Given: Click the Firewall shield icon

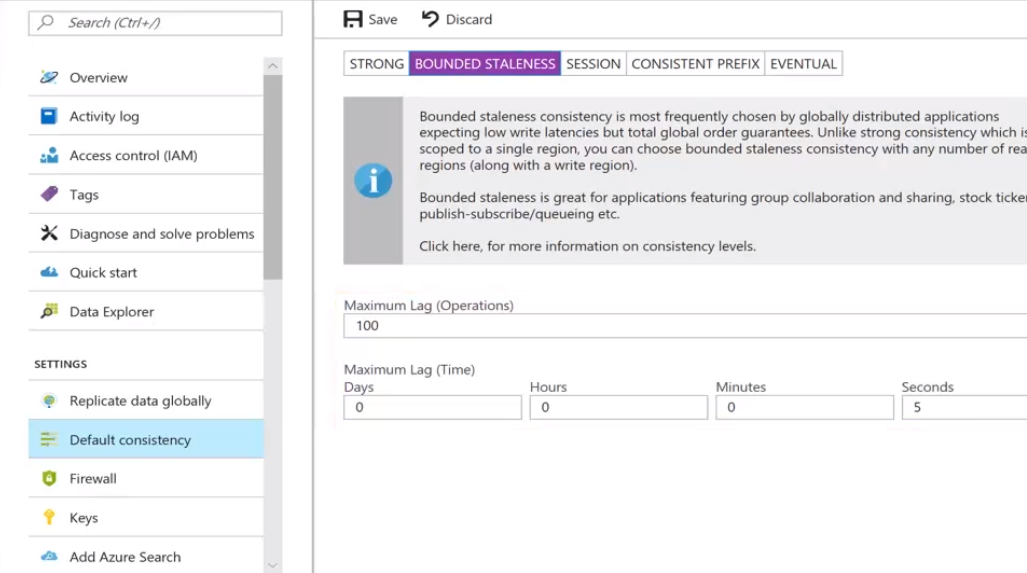Looking at the screenshot, I should pyautogui.click(x=48, y=479).
